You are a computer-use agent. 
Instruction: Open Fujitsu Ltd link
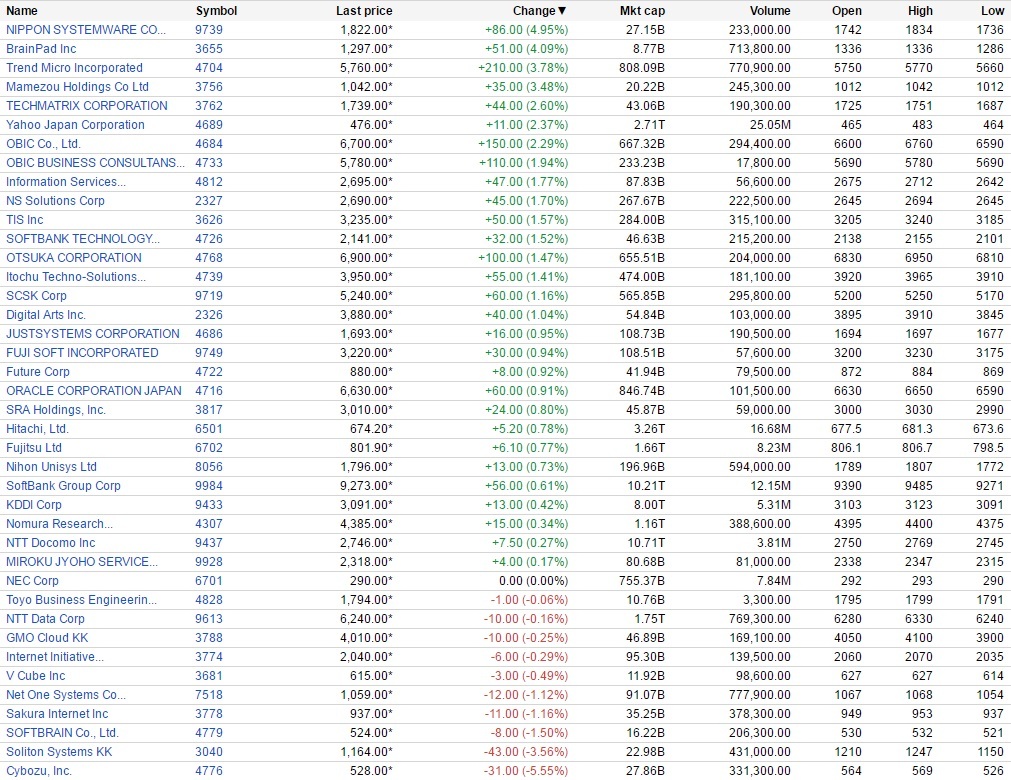(x=34, y=448)
